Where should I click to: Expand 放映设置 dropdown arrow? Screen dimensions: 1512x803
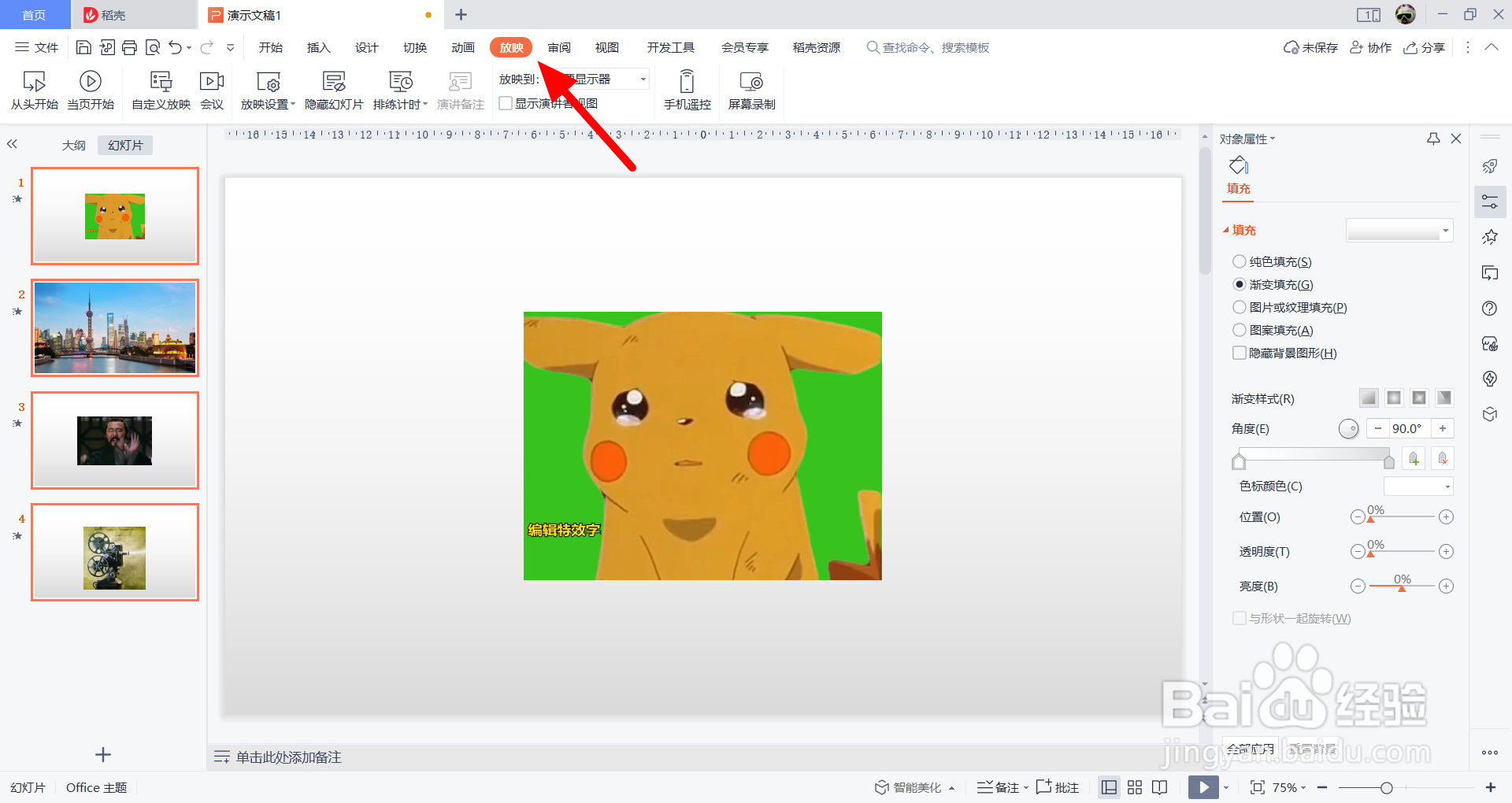point(293,104)
